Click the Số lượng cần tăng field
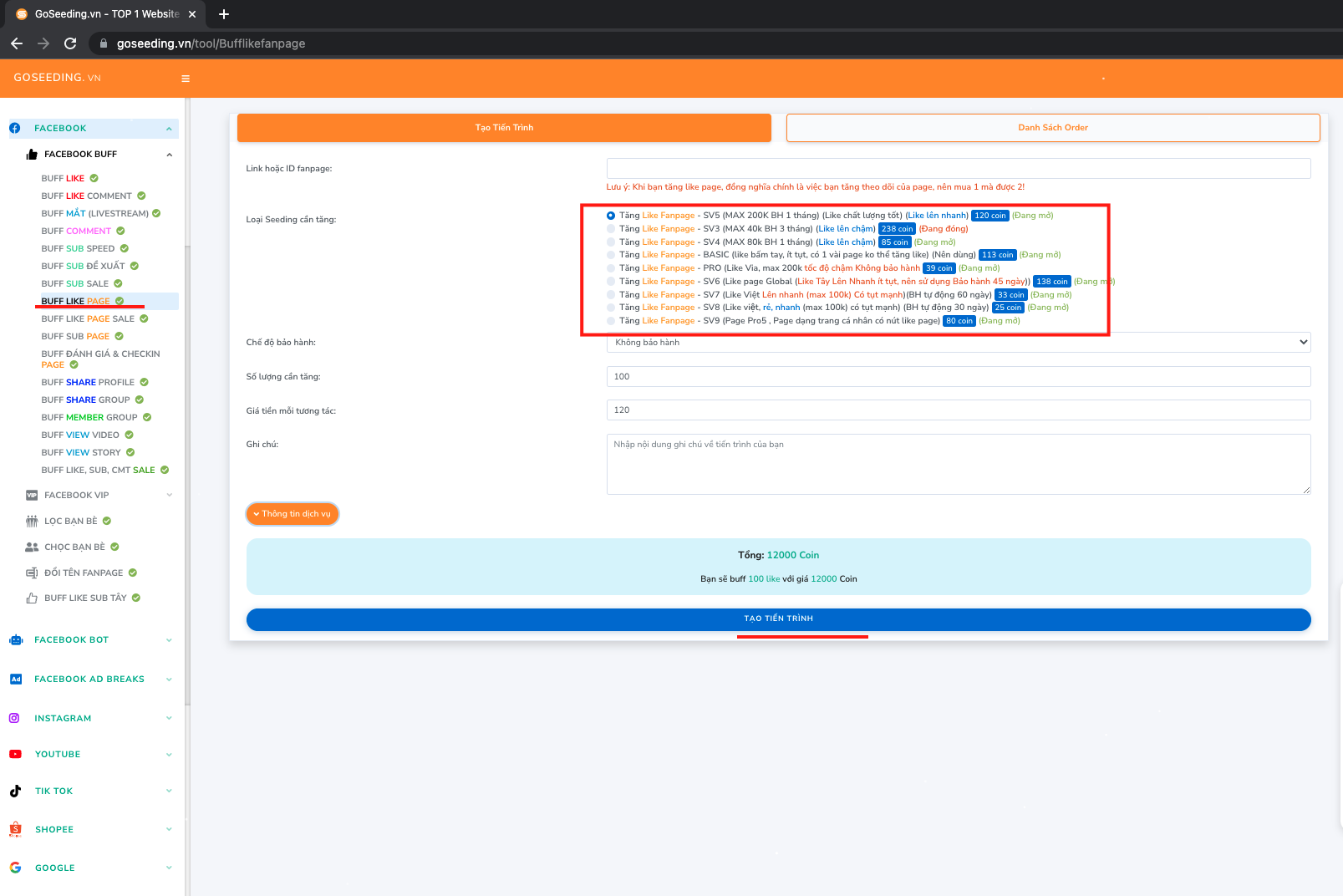The width and height of the screenshot is (1343, 896). (959, 377)
